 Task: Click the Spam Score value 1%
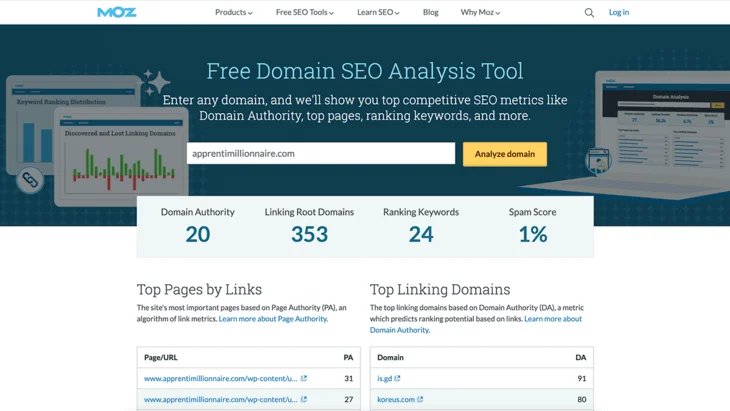(x=533, y=234)
